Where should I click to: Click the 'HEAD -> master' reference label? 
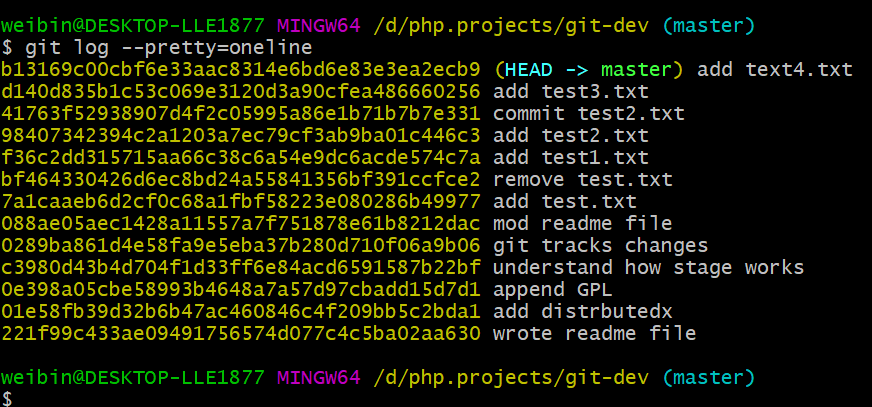(589, 70)
